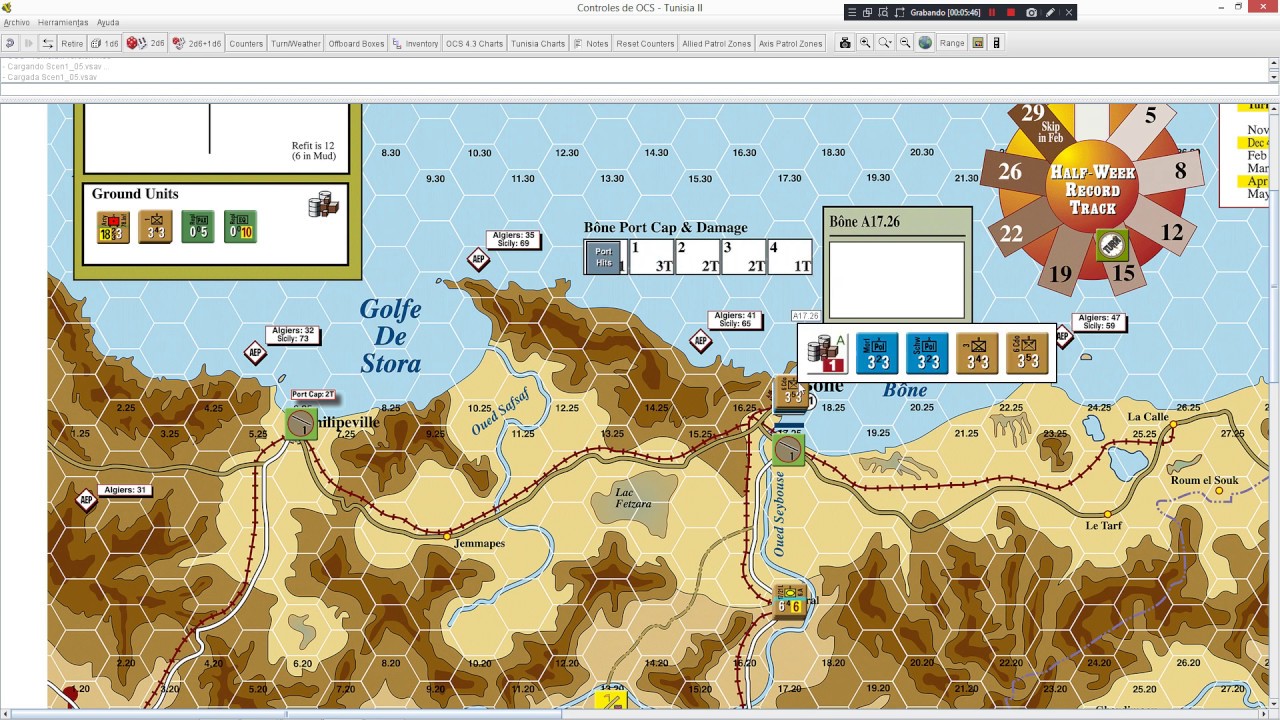Click the AEP marker labeled Algiers: 32
1280x720 pixels.
tap(255, 353)
